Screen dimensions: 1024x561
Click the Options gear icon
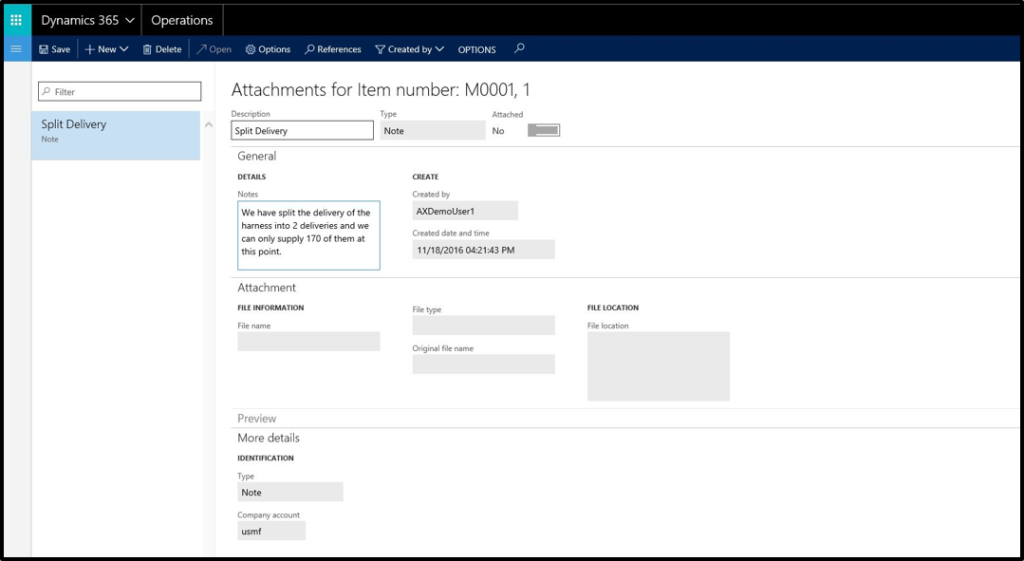(251, 49)
